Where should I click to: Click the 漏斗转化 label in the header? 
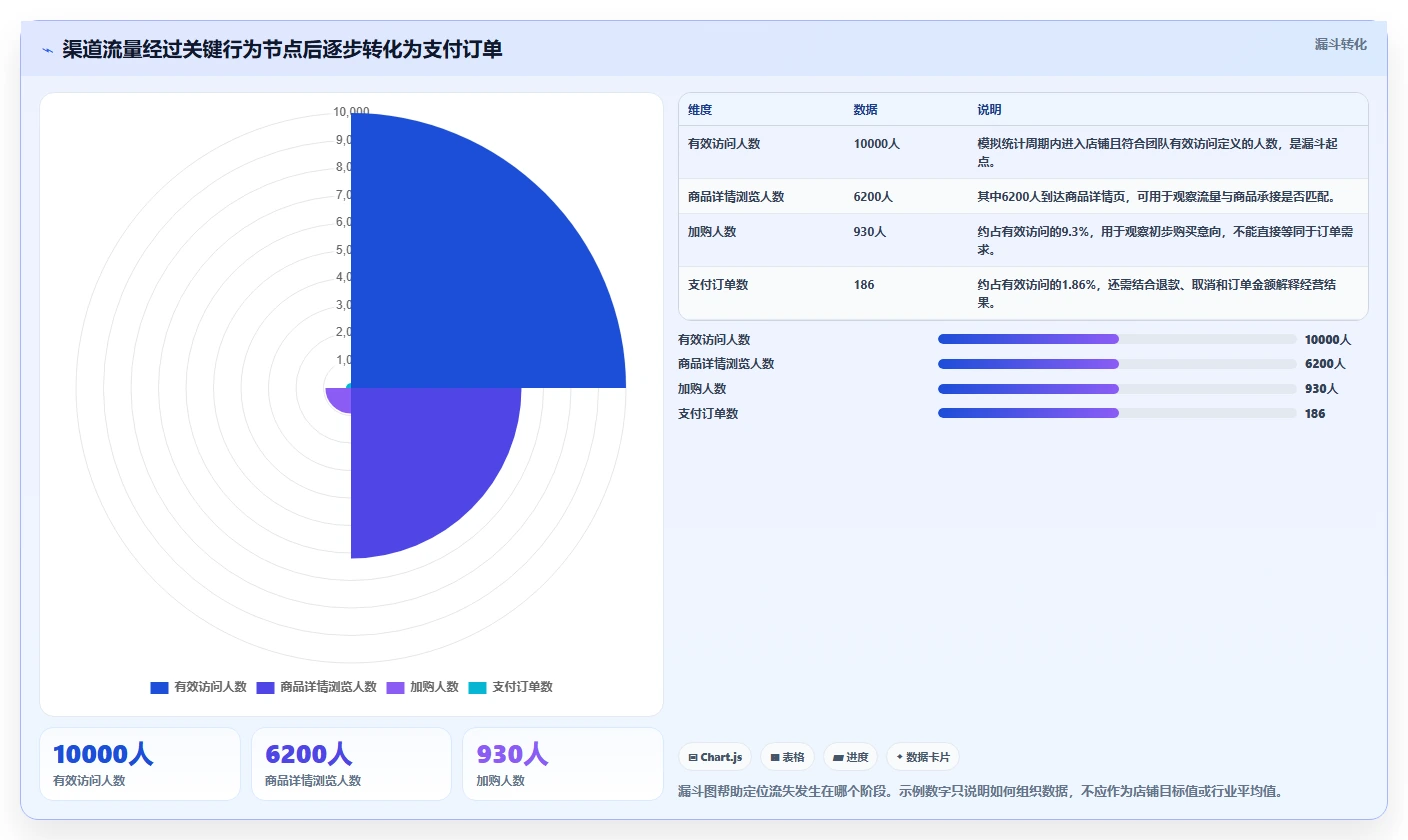tap(1340, 44)
